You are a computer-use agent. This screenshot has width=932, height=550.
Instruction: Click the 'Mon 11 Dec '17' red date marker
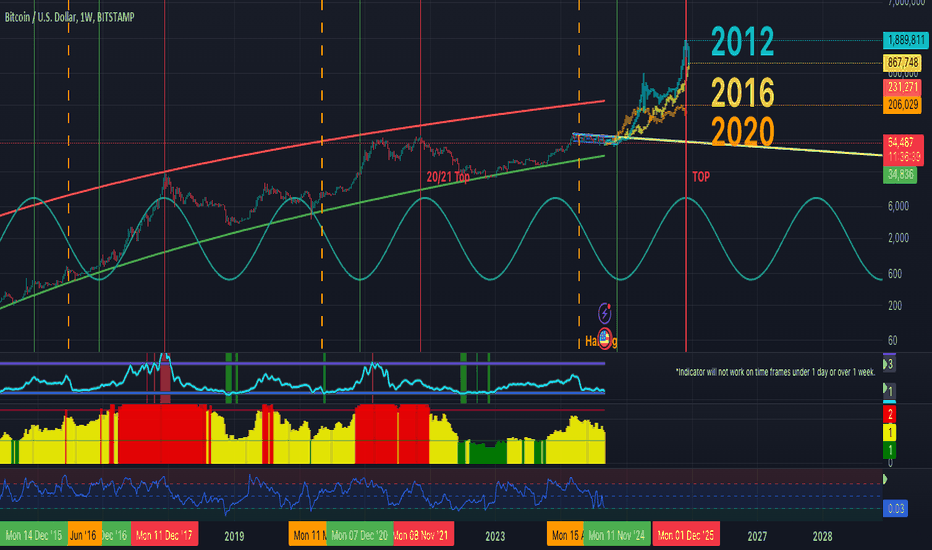tap(164, 535)
